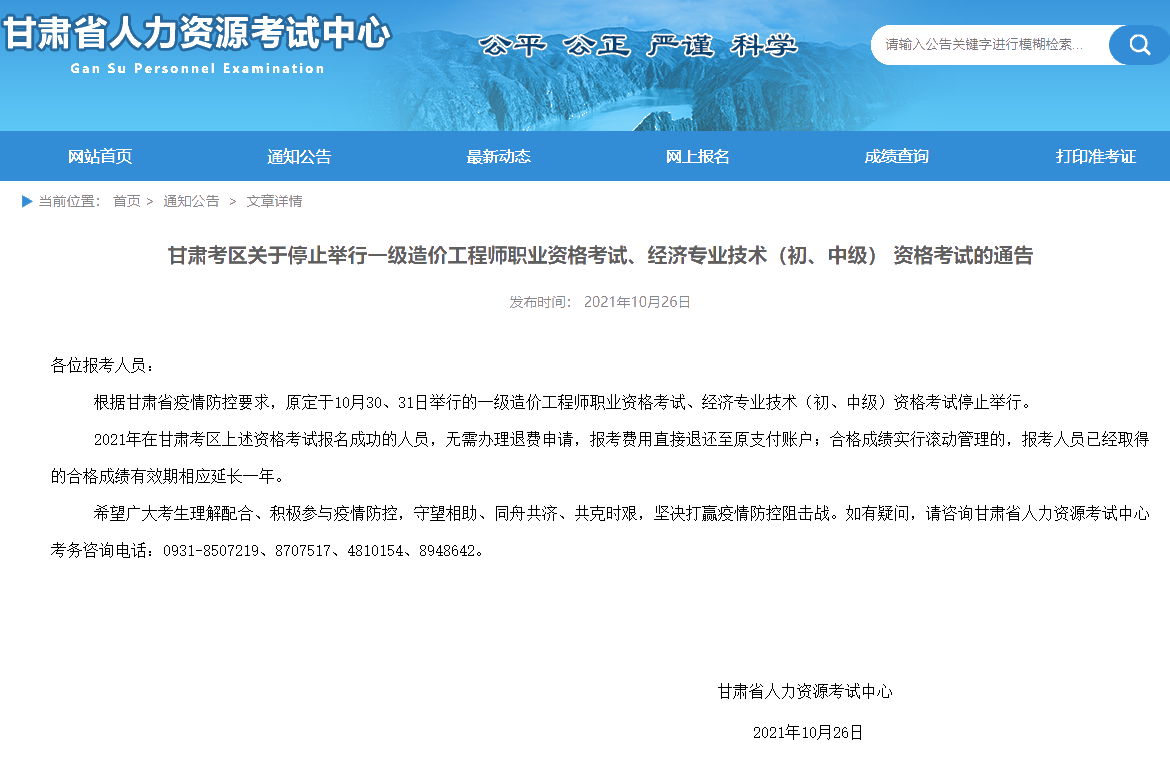Go to 最新动态 in the nav bar
This screenshot has width=1170, height=765.
coord(498,156)
